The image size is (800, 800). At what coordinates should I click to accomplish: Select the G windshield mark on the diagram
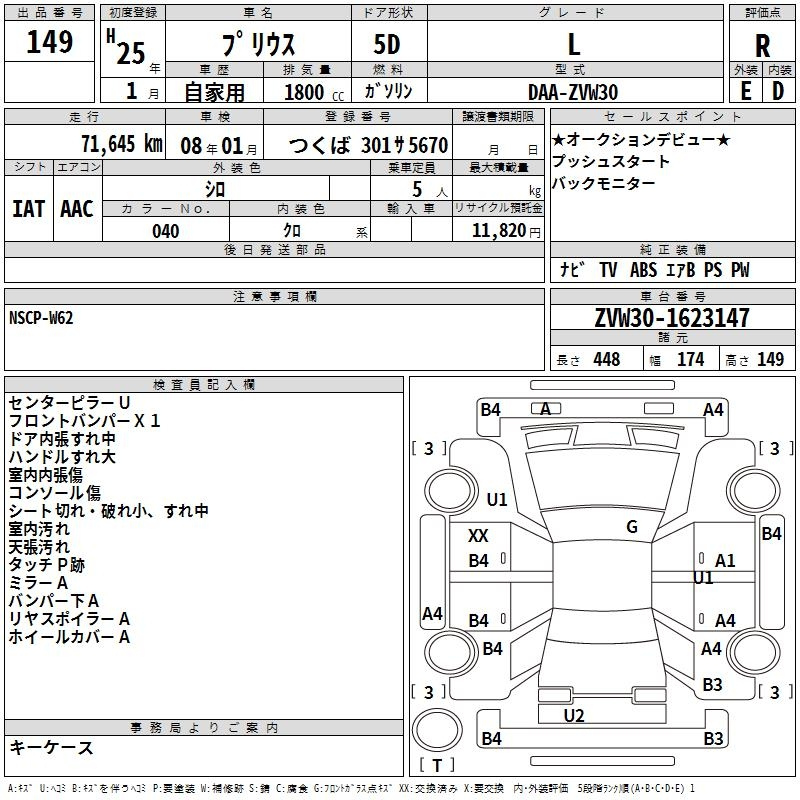(632, 527)
